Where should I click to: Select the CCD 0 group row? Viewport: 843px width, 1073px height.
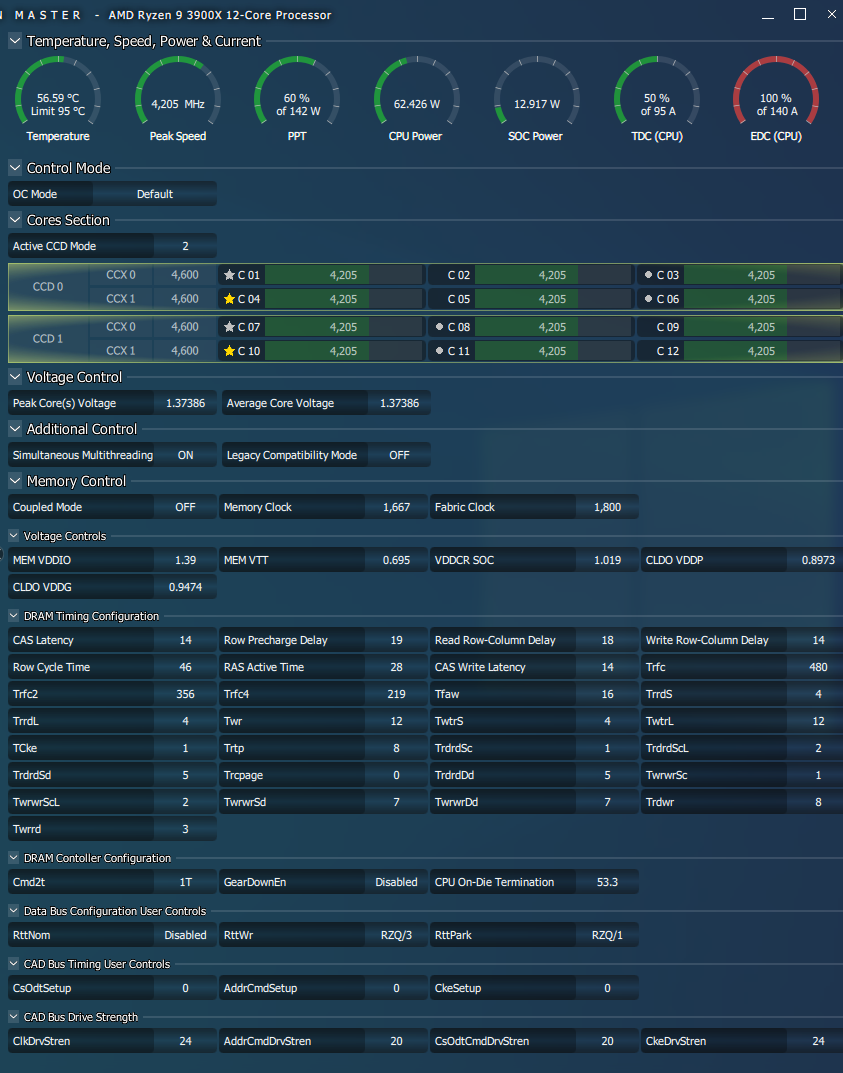48,287
